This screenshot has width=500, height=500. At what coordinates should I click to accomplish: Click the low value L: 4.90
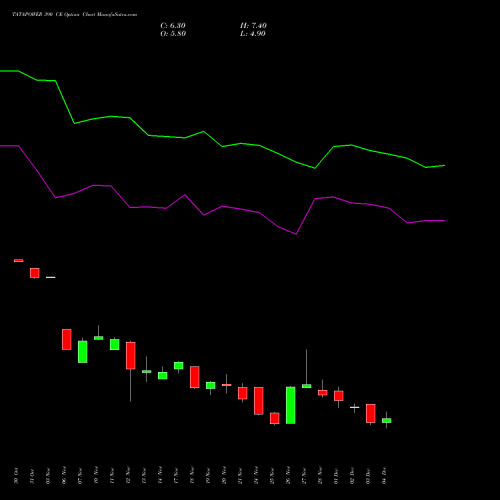click(253, 34)
